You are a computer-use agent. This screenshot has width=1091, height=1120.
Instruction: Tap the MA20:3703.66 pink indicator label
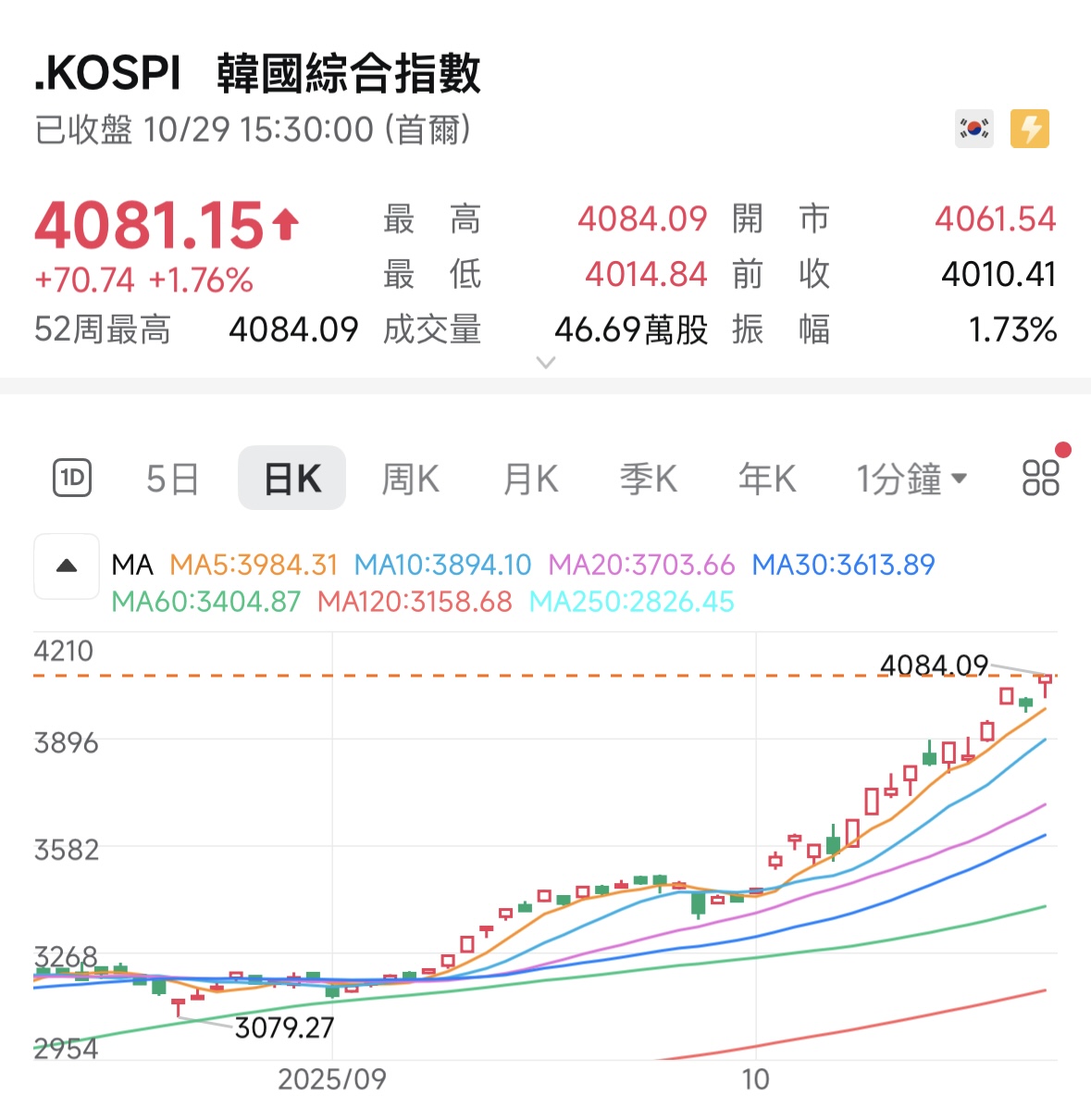(641, 565)
